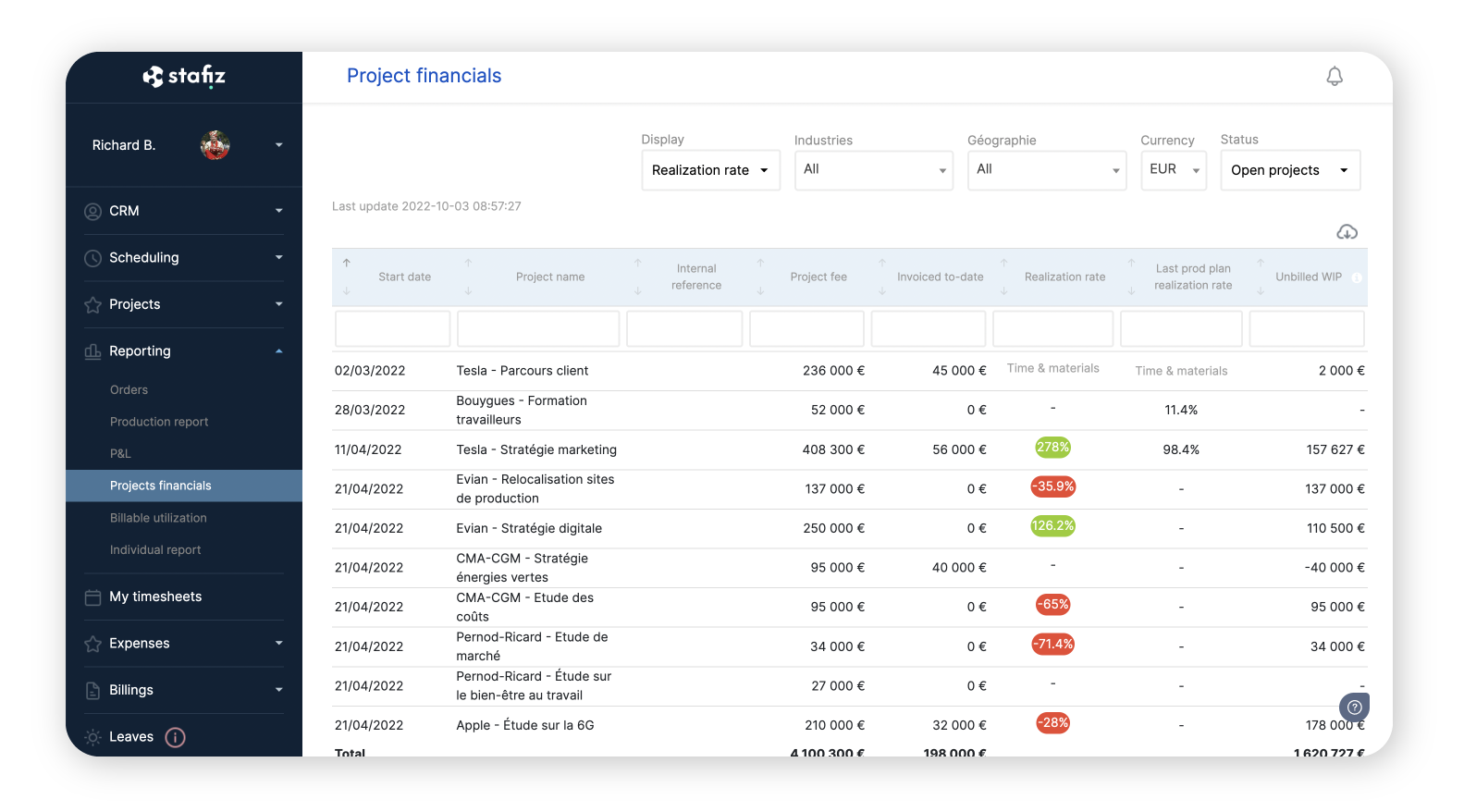This screenshot has width=1464, height=812.
Task: Click the Scheduling clock icon
Action: [92, 258]
